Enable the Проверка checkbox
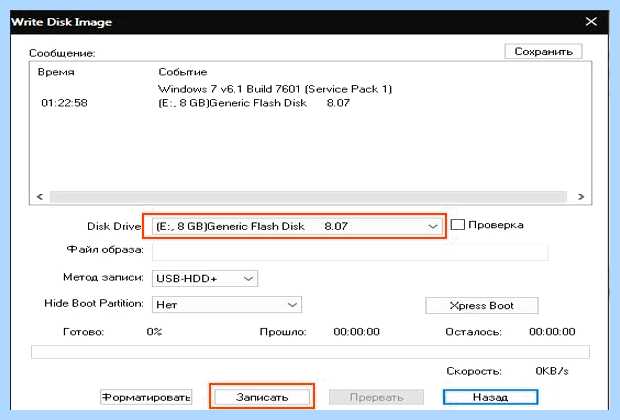This screenshot has width=620, height=420. point(457,225)
